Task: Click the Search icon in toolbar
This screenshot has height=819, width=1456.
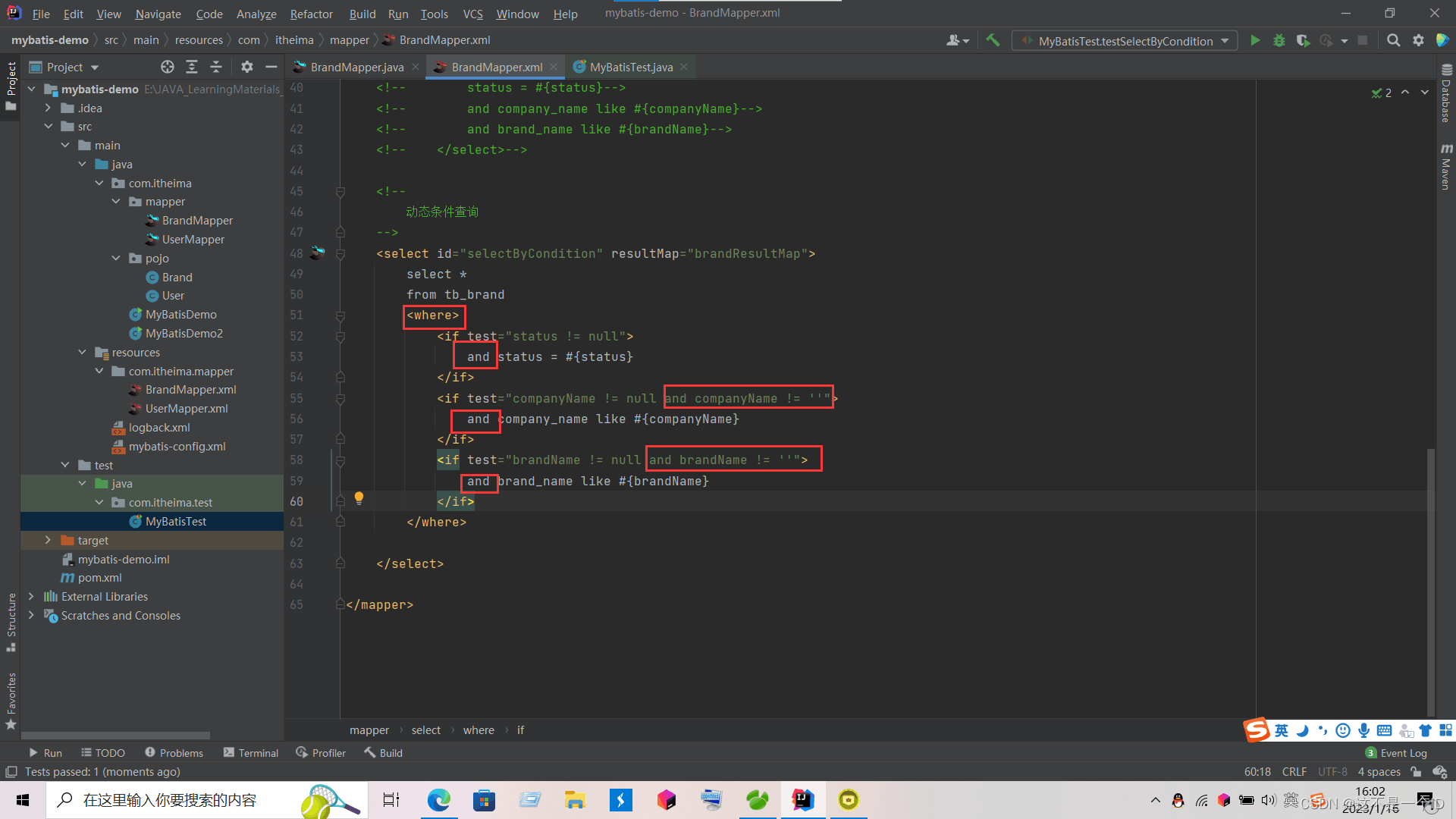Action: click(1392, 41)
